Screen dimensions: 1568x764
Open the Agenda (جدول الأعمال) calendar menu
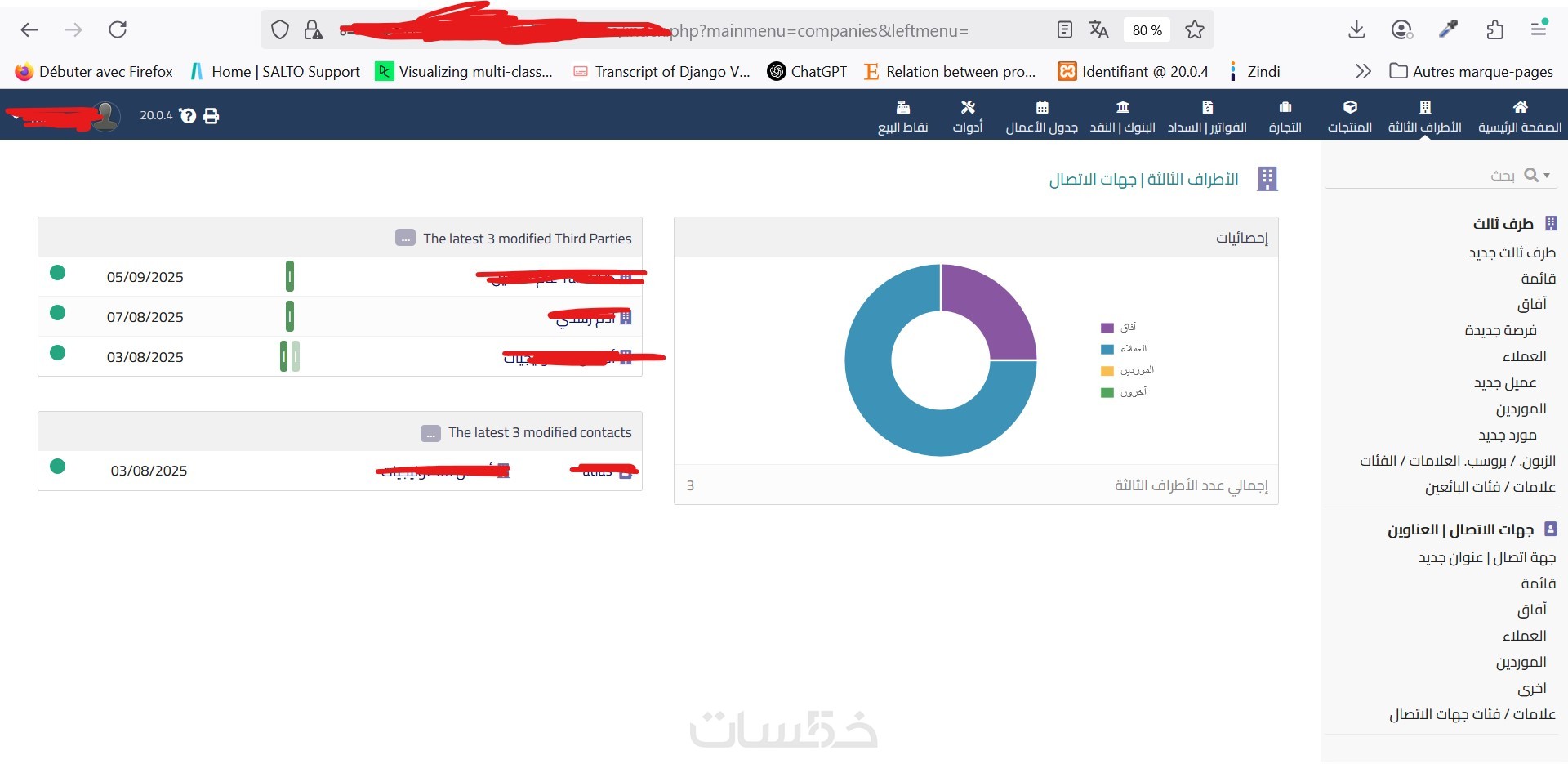1041,116
